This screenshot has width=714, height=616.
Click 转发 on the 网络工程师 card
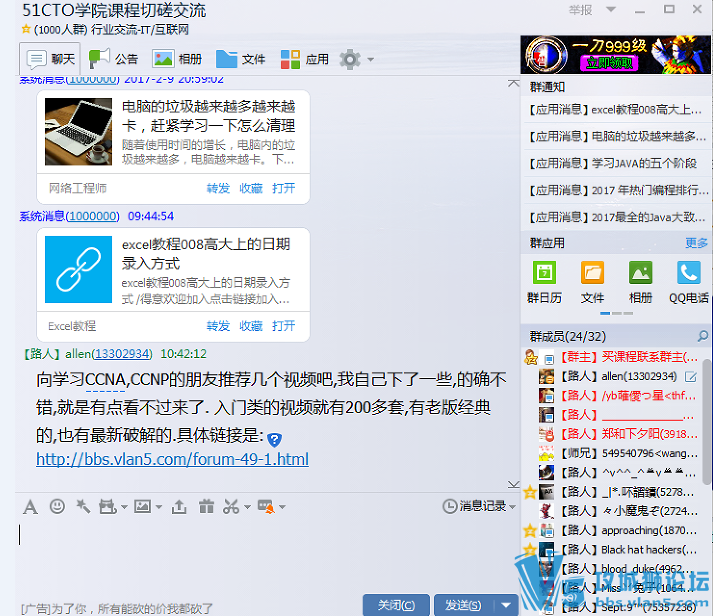pos(218,188)
